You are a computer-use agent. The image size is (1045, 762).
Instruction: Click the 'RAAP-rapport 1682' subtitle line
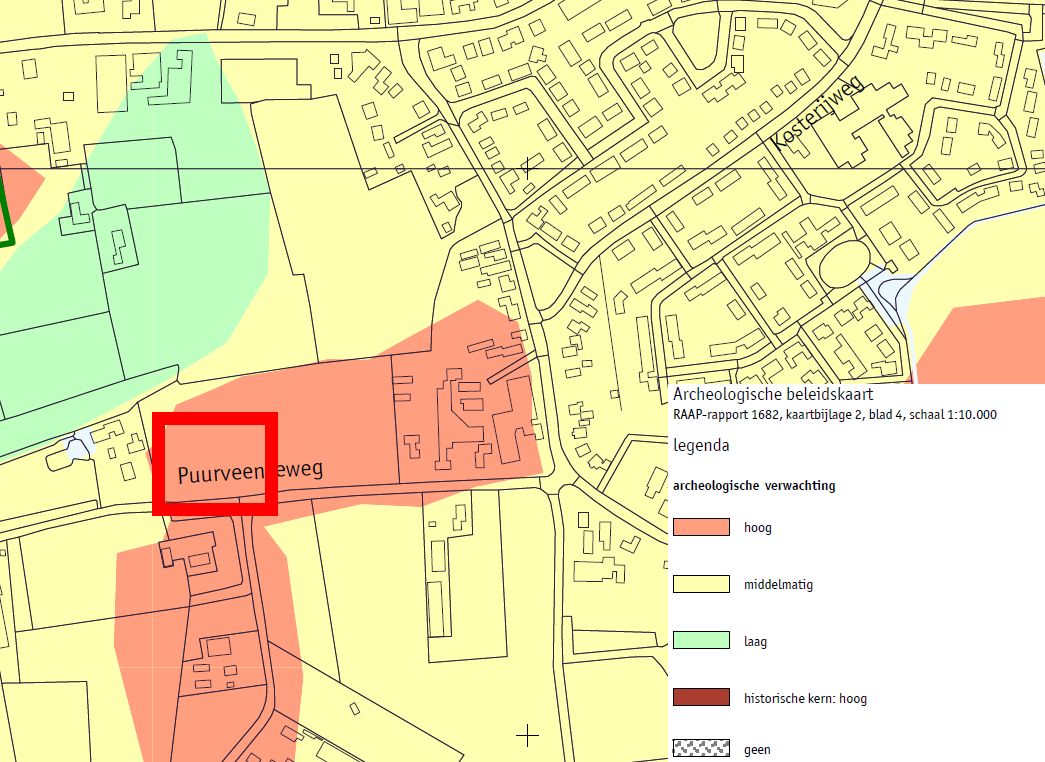tap(835, 415)
